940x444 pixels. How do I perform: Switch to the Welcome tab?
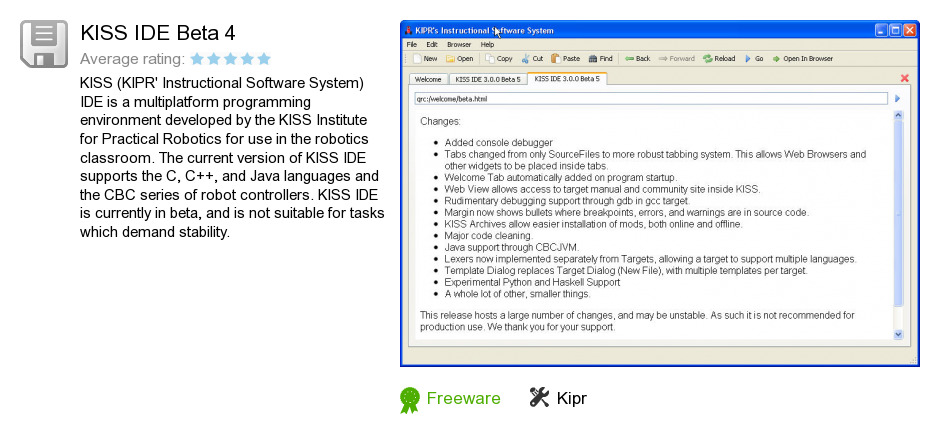pyautogui.click(x=428, y=79)
